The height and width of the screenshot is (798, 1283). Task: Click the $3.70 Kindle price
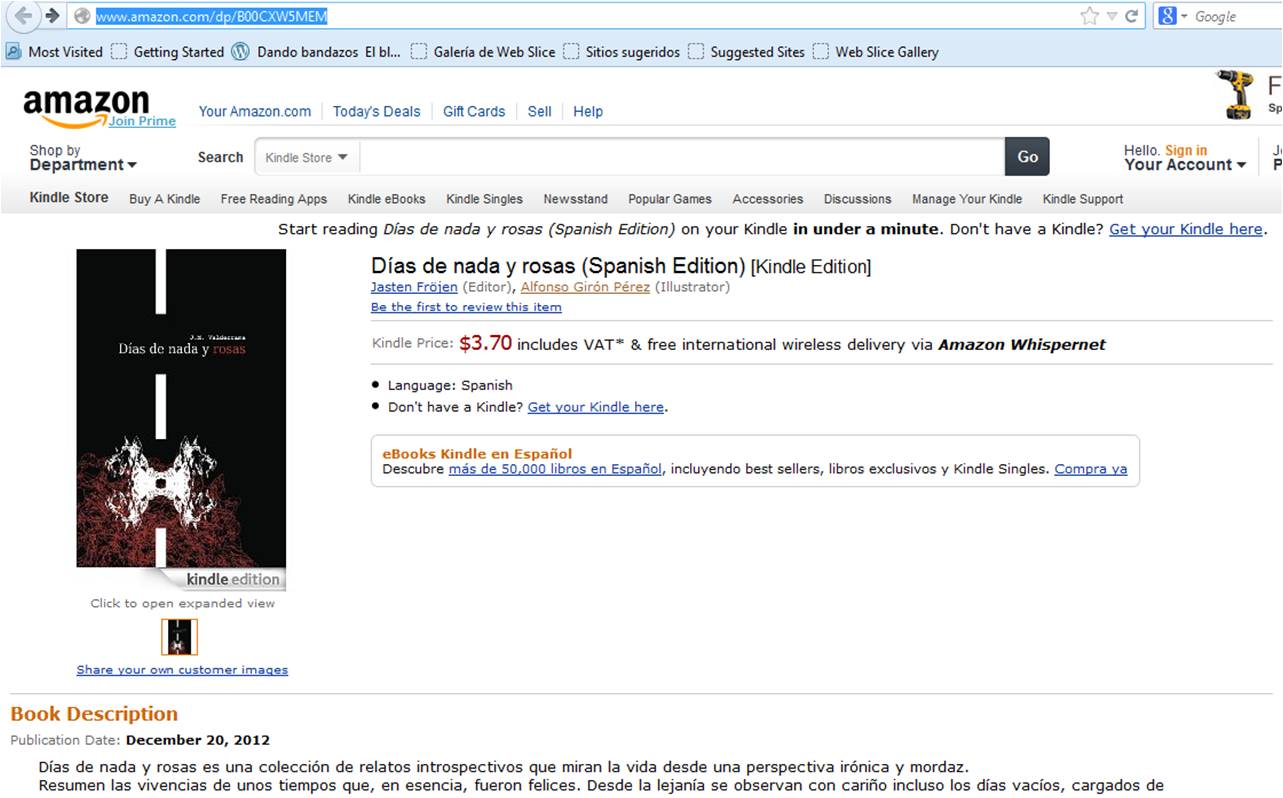pos(485,343)
